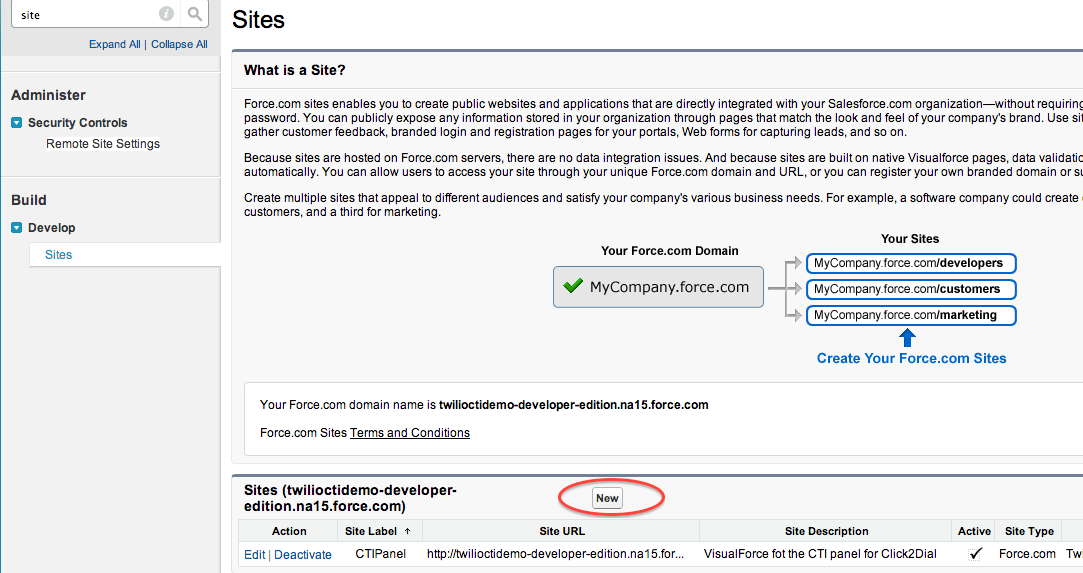The width and height of the screenshot is (1083, 573).
Task: Open the CTIPanel site URL
Action: (x=555, y=554)
